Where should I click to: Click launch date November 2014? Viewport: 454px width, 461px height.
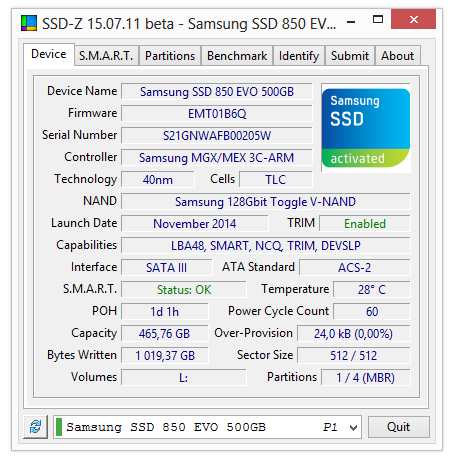tap(195, 224)
